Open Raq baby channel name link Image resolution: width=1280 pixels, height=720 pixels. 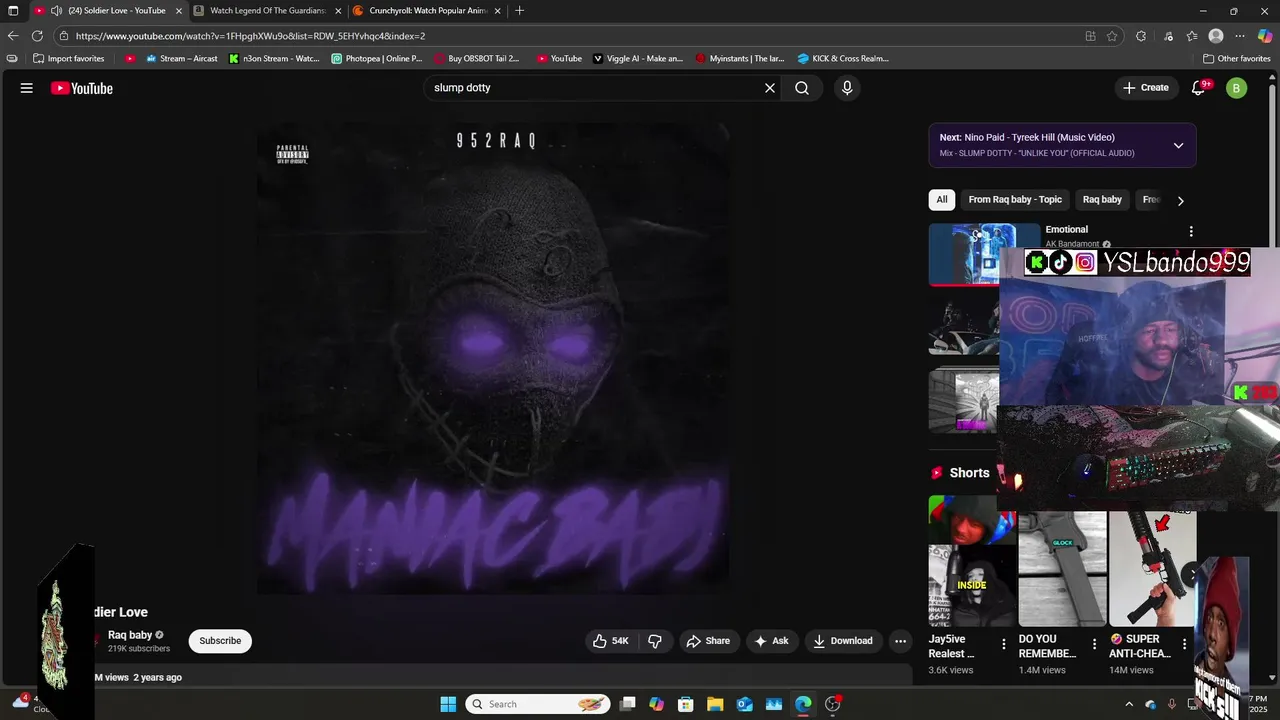(x=130, y=635)
